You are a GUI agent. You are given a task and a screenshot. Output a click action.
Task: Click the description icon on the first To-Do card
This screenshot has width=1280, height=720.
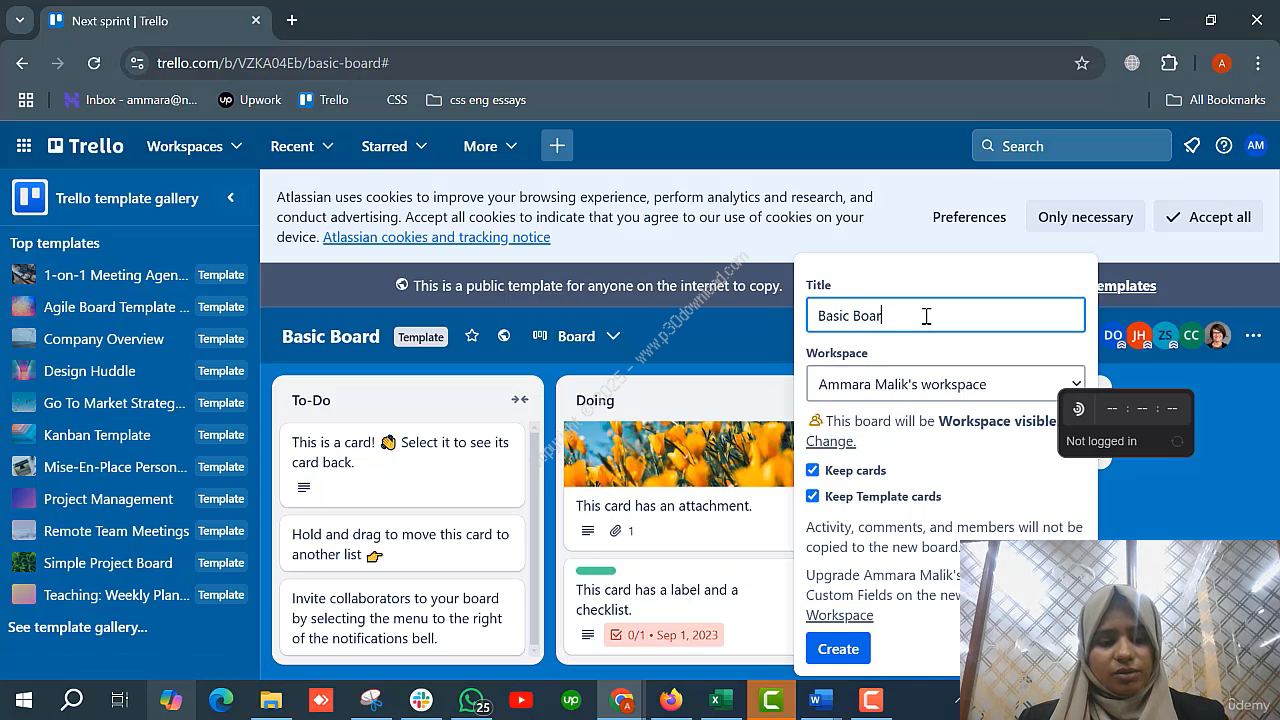(304, 487)
